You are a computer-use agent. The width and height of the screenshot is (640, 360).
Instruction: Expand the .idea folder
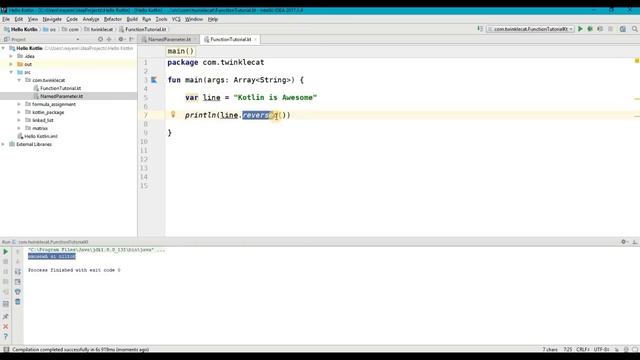pos(11,56)
